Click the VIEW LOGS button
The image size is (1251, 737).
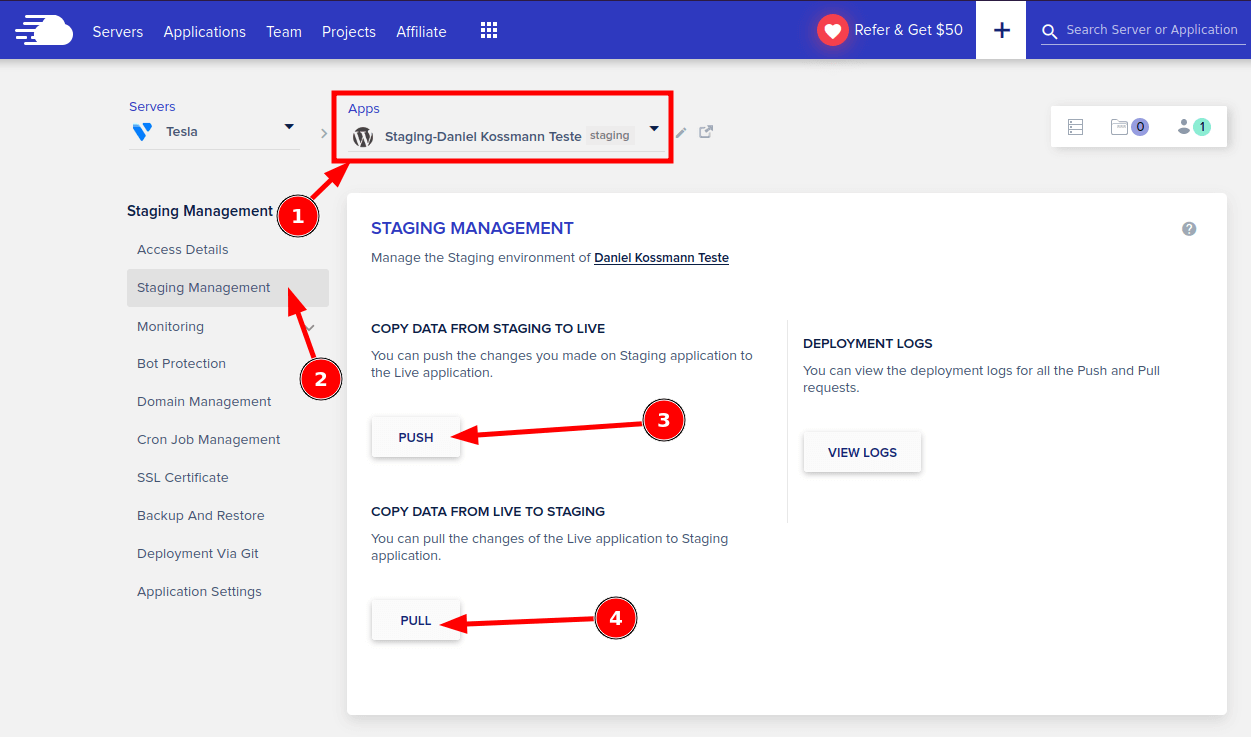point(862,452)
